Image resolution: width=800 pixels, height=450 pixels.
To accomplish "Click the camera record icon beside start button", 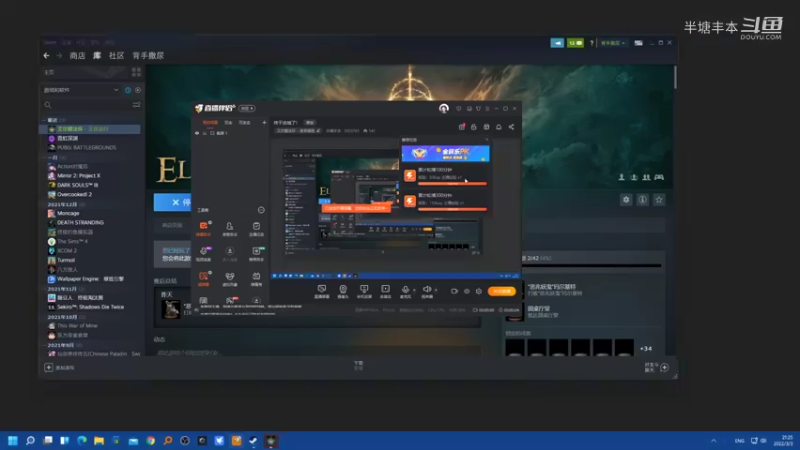I will [454, 291].
